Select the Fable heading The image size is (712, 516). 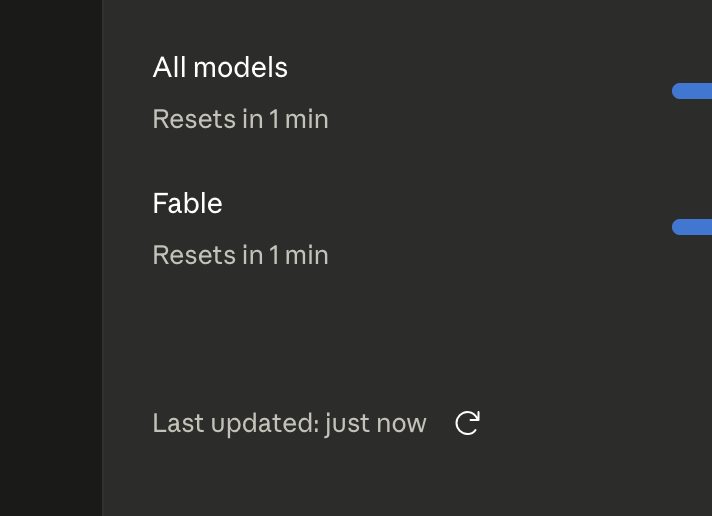188,203
